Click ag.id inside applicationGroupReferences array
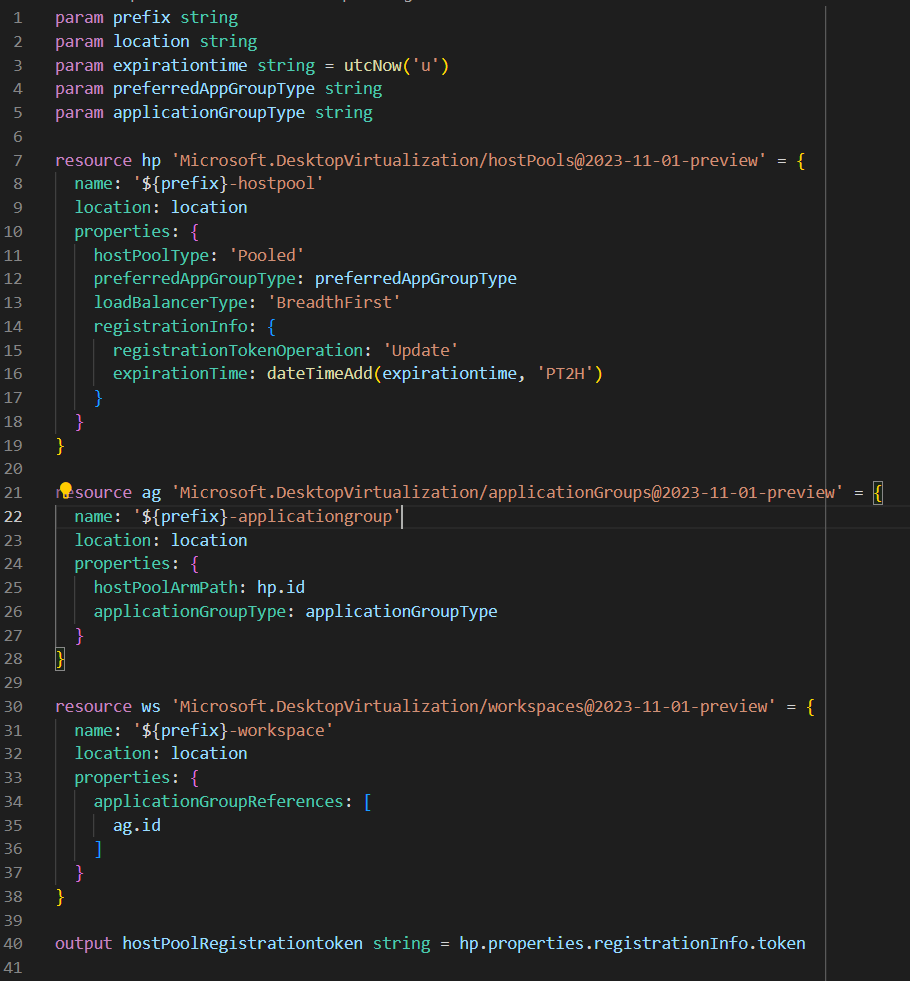 click(137, 826)
